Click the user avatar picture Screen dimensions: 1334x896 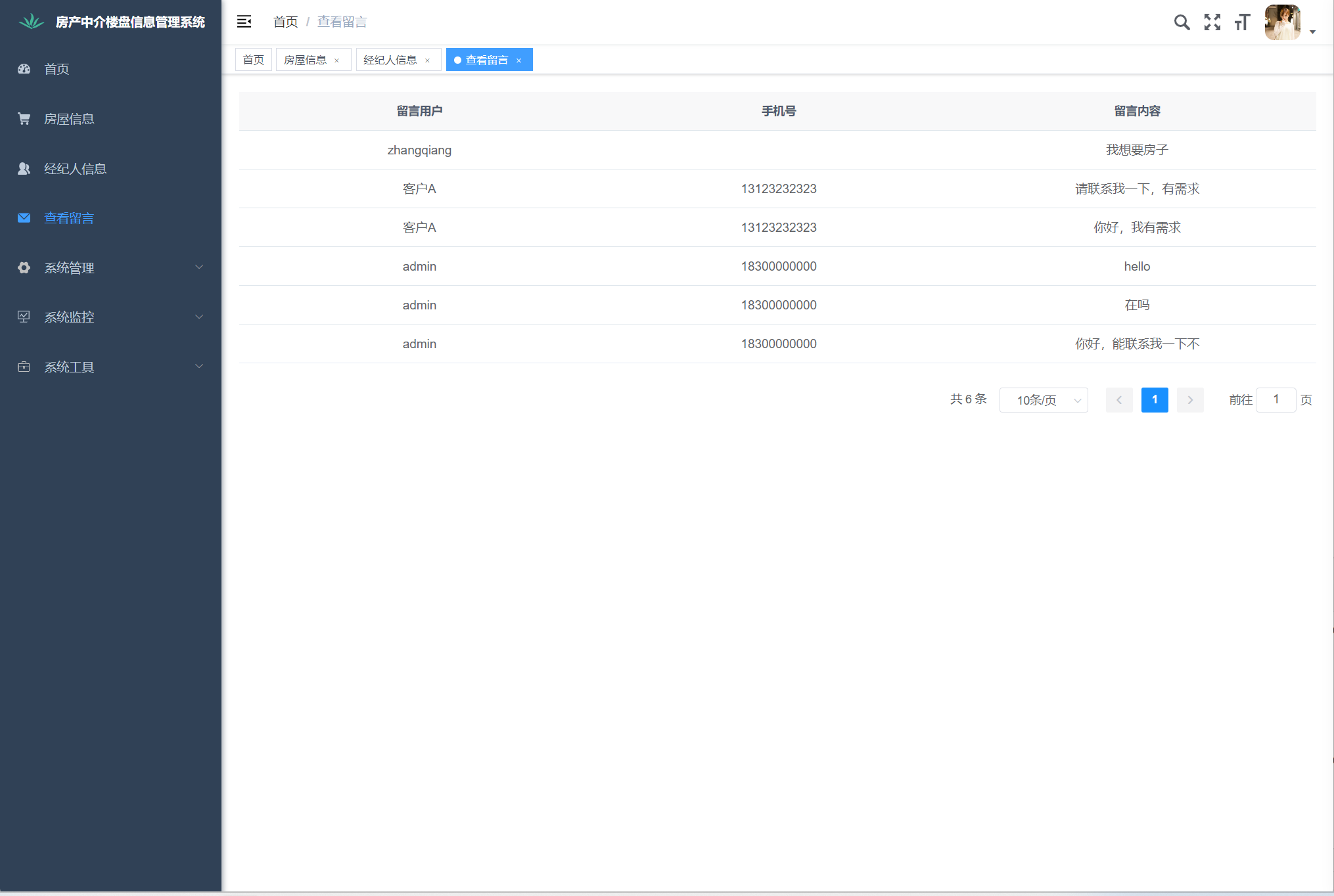(1282, 22)
